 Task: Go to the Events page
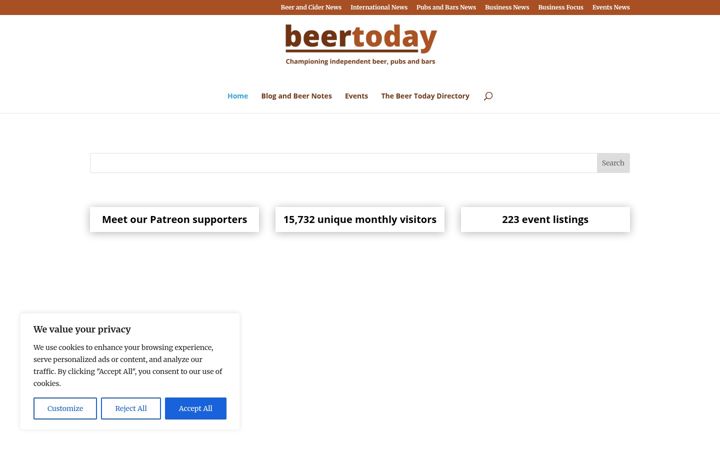click(356, 96)
